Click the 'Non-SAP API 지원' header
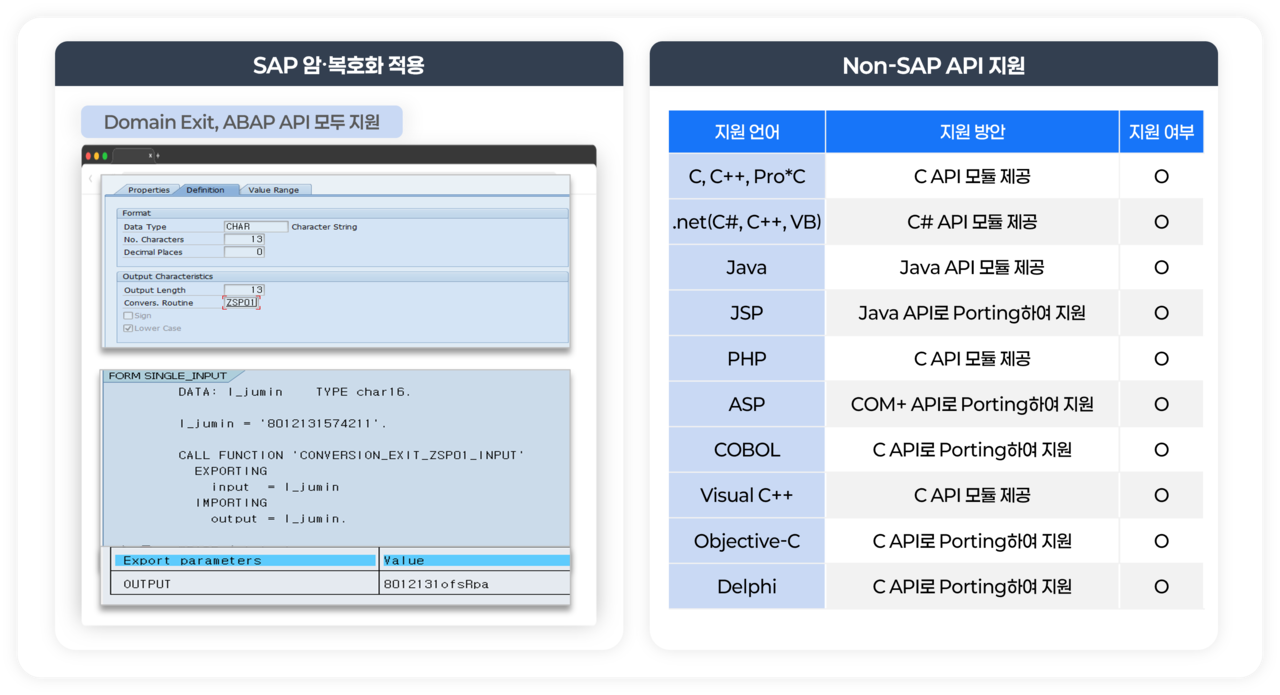Viewport: 1280px width, 695px height. [x=934, y=66]
